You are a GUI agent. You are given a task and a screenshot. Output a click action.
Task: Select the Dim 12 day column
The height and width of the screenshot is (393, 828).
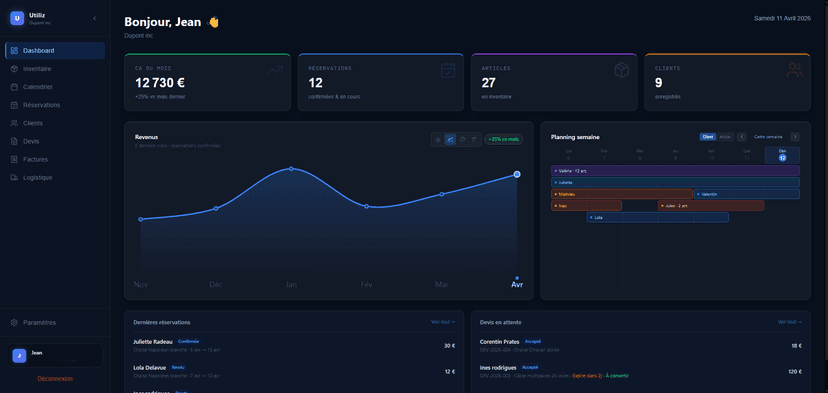(x=782, y=155)
